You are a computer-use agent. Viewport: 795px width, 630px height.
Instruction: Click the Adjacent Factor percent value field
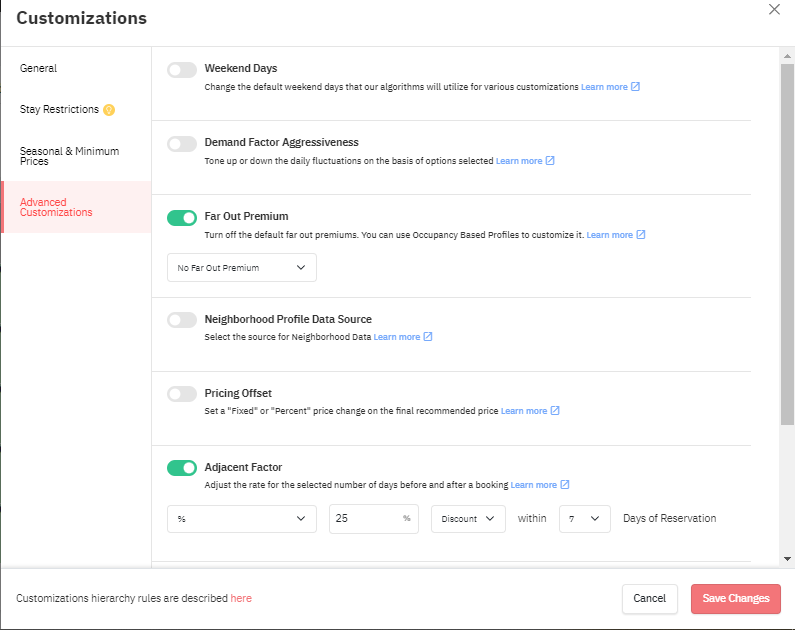tap(374, 518)
